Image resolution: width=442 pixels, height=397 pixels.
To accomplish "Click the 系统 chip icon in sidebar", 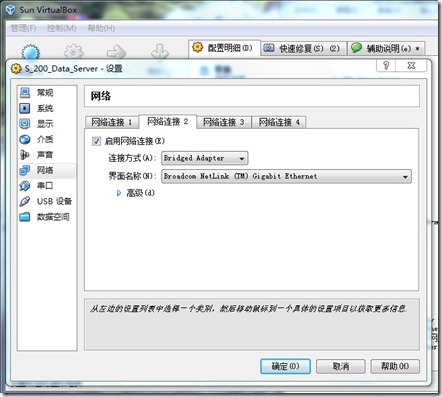I will 25,108.
